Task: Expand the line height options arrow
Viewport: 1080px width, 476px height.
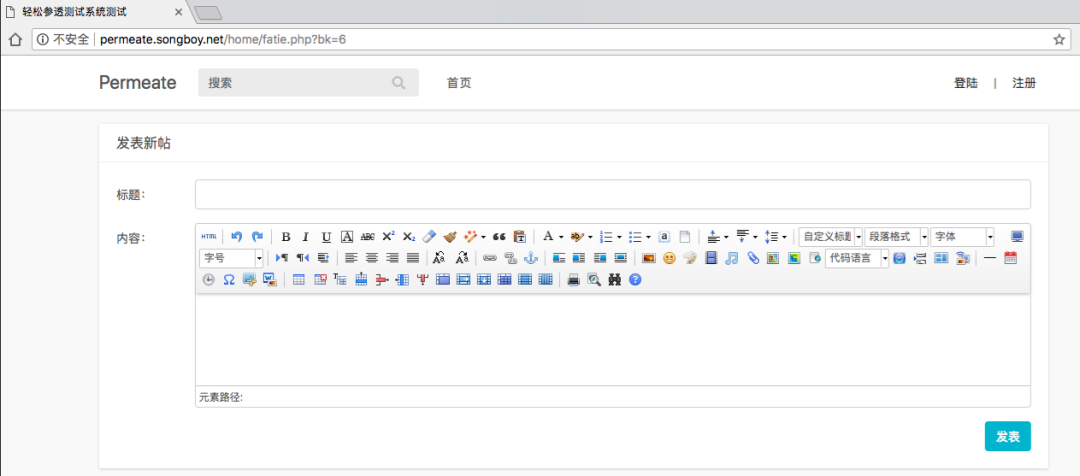Action: (x=784, y=238)
